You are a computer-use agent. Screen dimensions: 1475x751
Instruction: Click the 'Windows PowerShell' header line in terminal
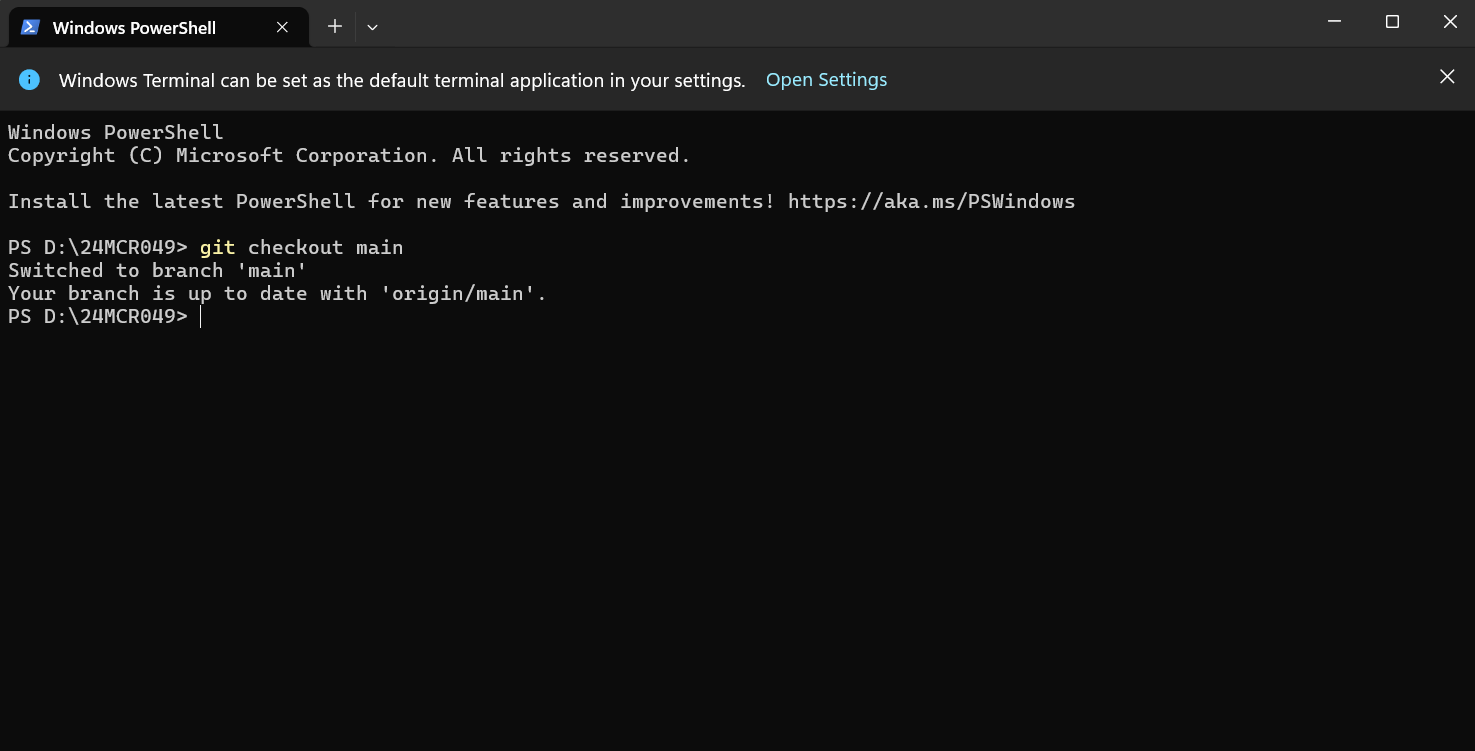116,132
